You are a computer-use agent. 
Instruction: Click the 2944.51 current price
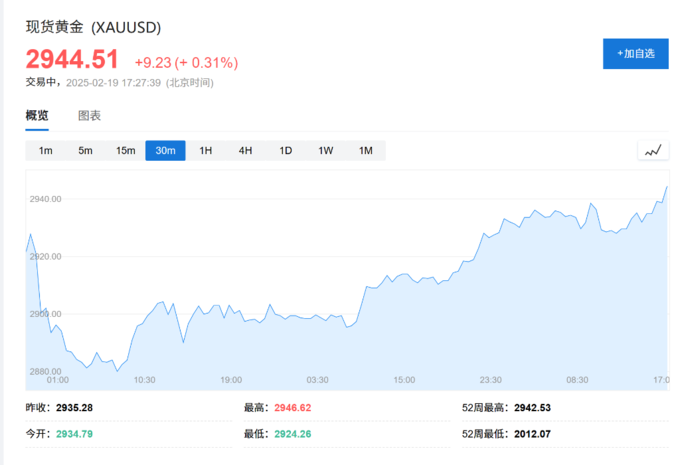(72, 60)
